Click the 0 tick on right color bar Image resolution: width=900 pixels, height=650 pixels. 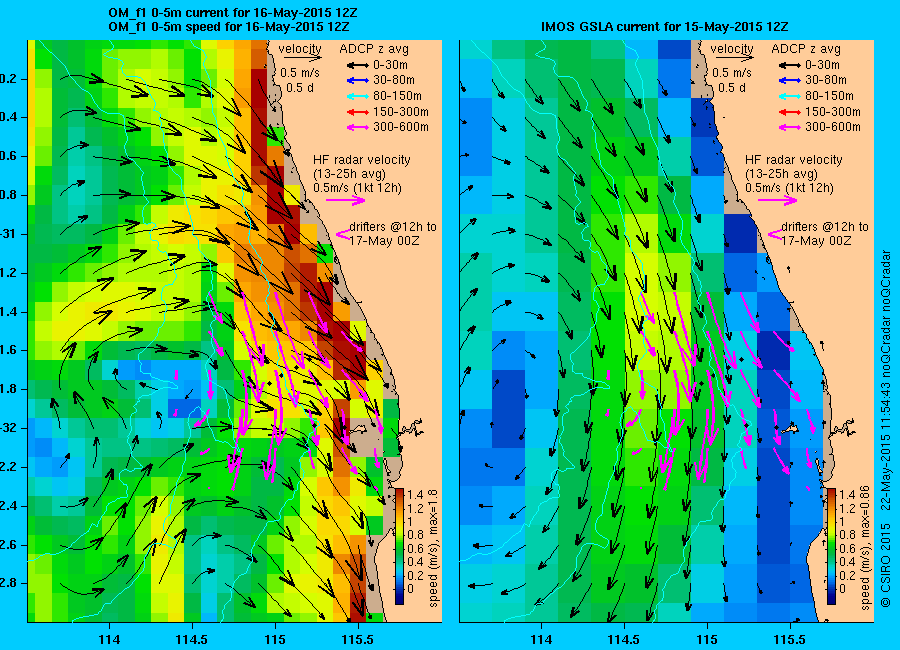point(842,589)
